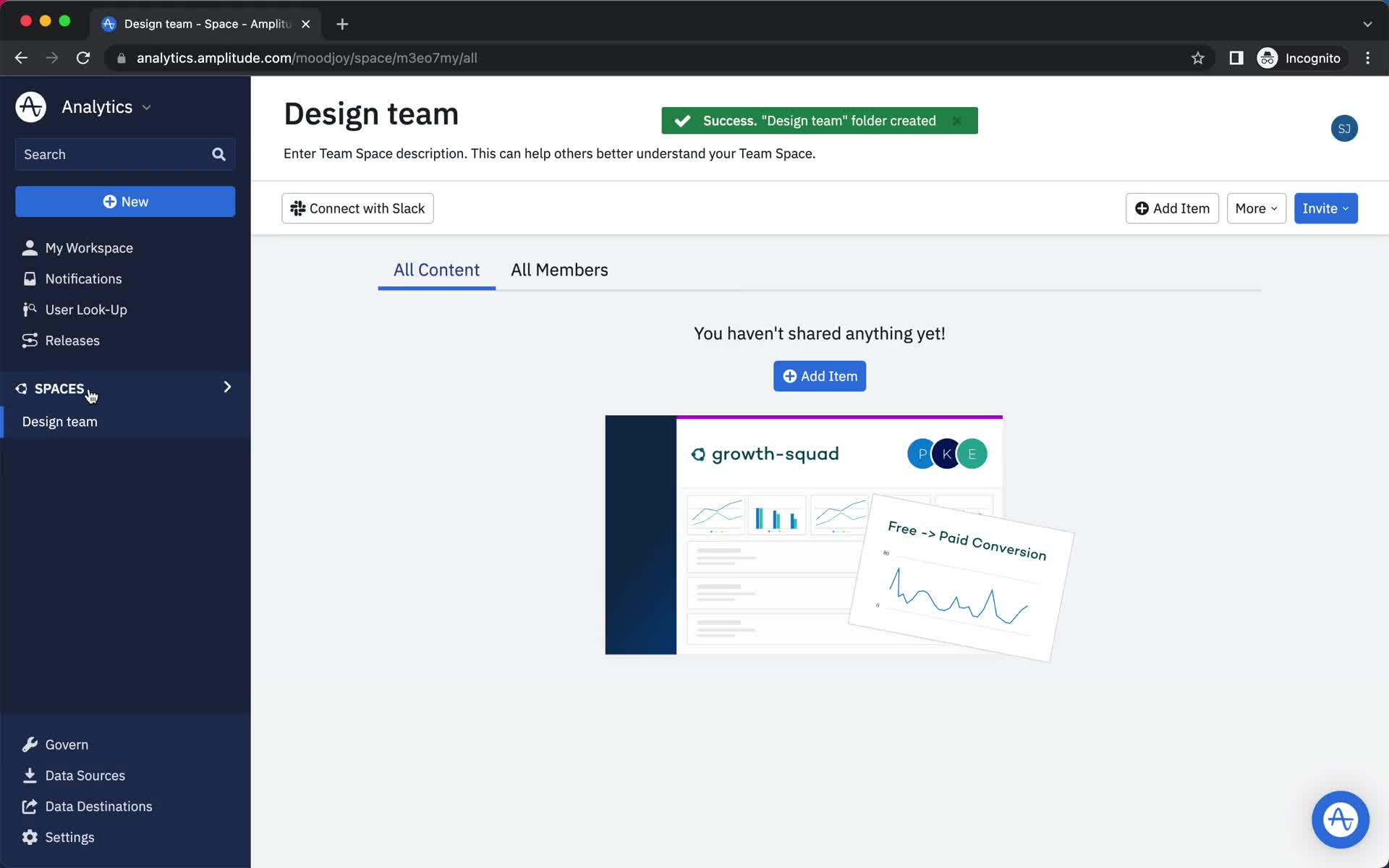1389x868 pixels.
Task: Click the Govern icon in sidebar
Action: [29, 744]
